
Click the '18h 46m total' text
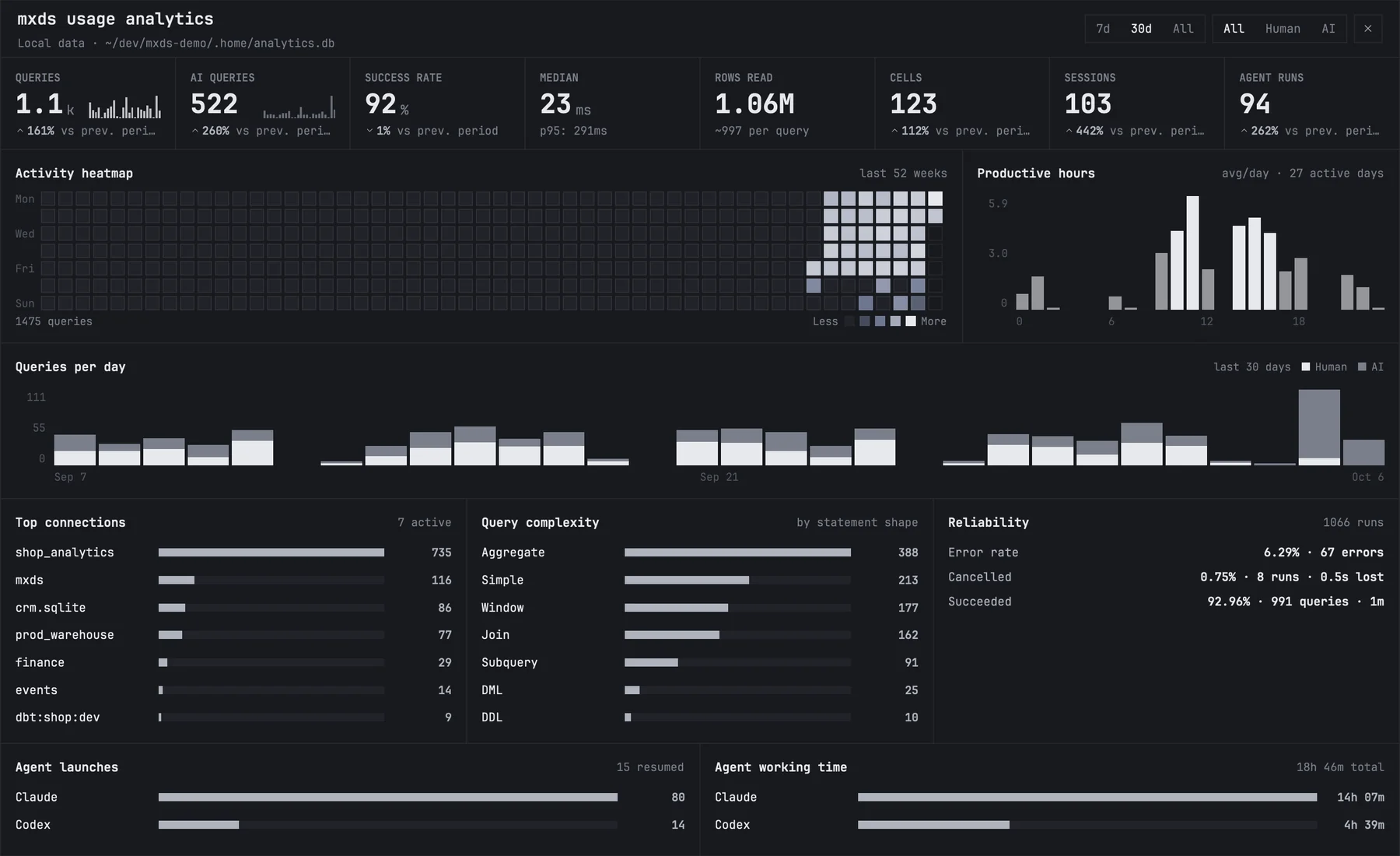1340,767
